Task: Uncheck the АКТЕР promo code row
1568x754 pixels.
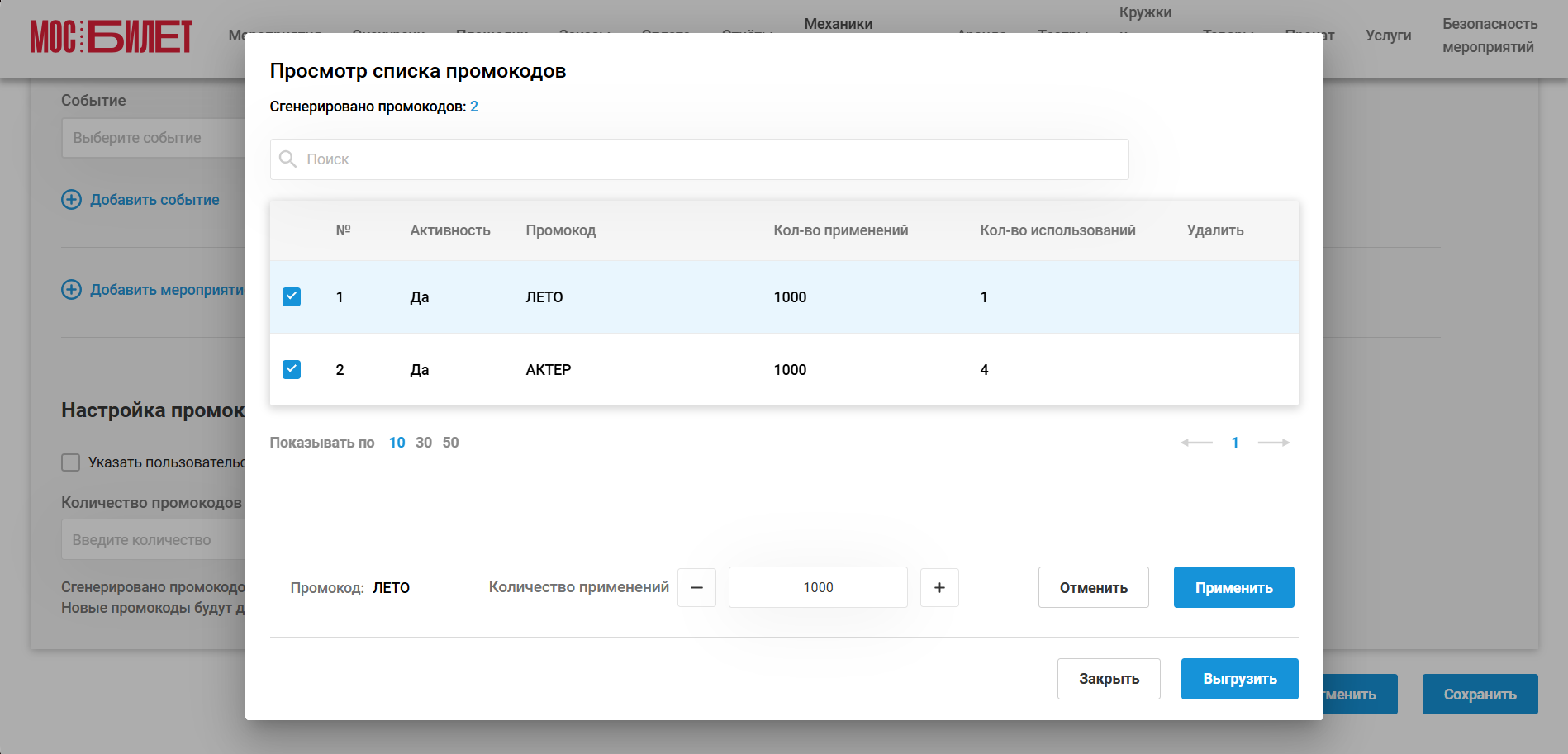Action: [292, 369]
